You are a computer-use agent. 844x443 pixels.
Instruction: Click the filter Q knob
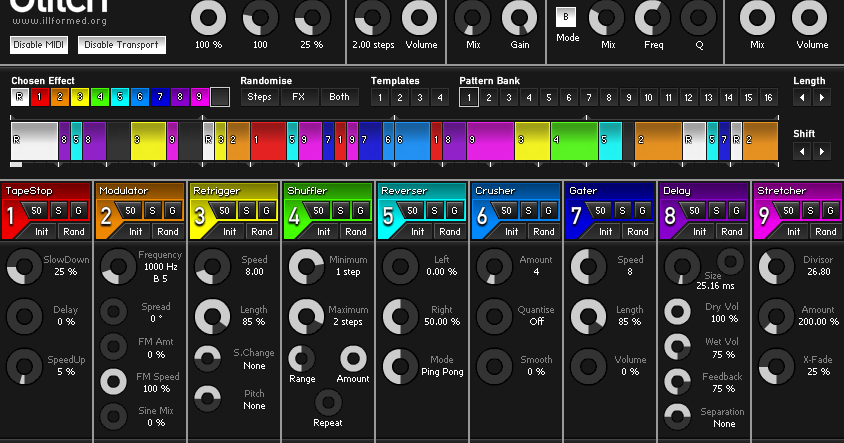[x=699, y=18]
